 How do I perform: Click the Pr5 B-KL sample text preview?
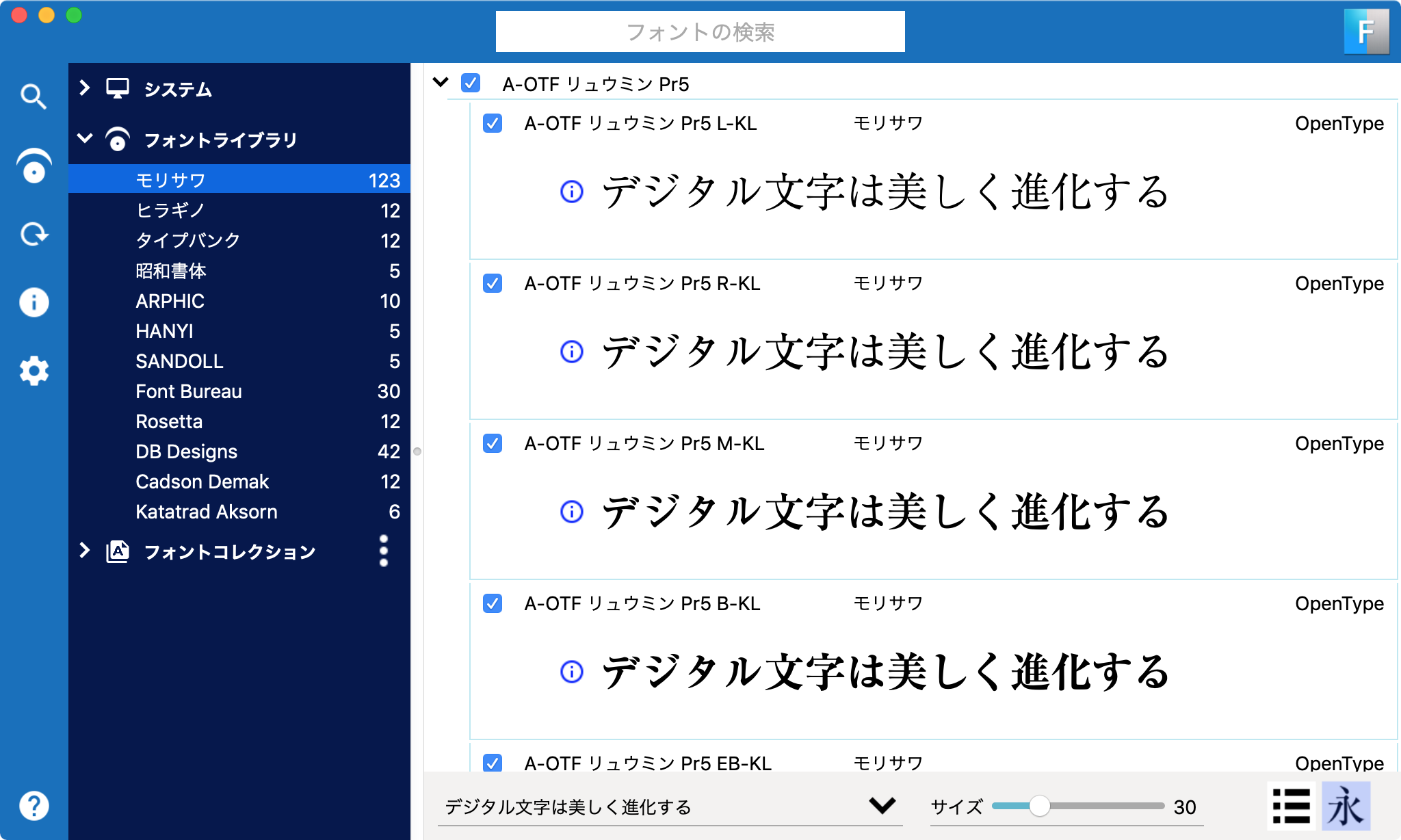pos(885,672)
